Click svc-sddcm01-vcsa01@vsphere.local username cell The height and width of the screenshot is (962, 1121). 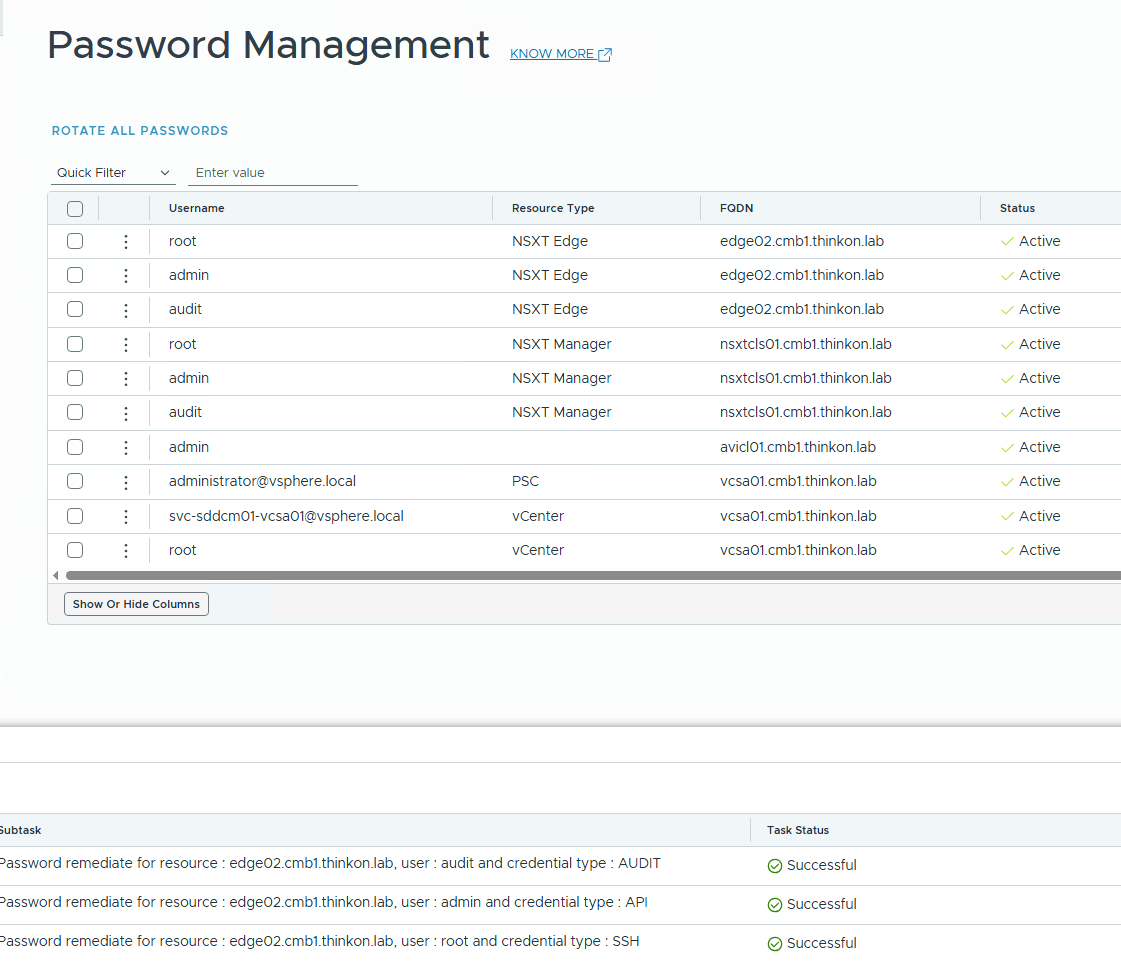point(286,516)
